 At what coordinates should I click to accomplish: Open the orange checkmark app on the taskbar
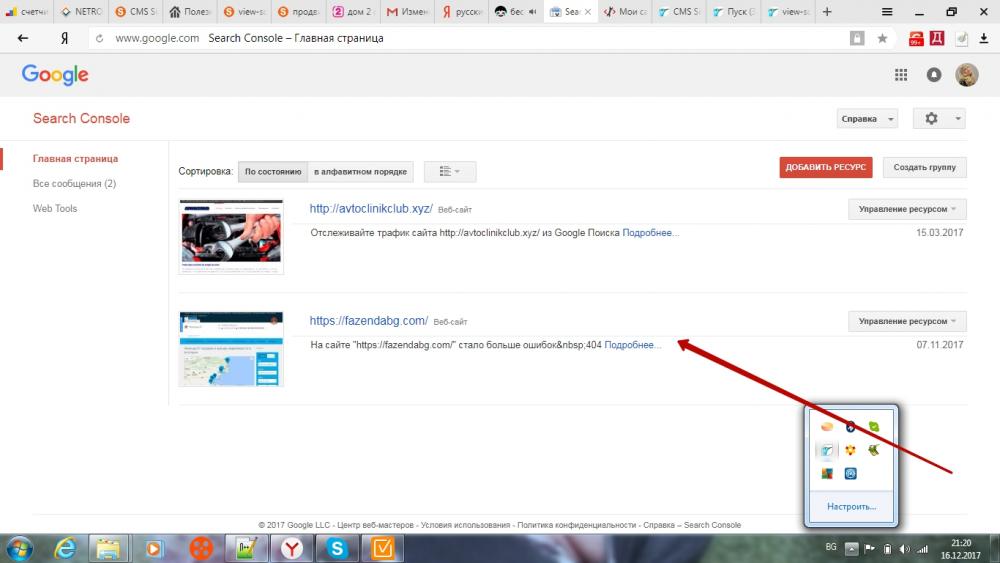coord(383,548)
